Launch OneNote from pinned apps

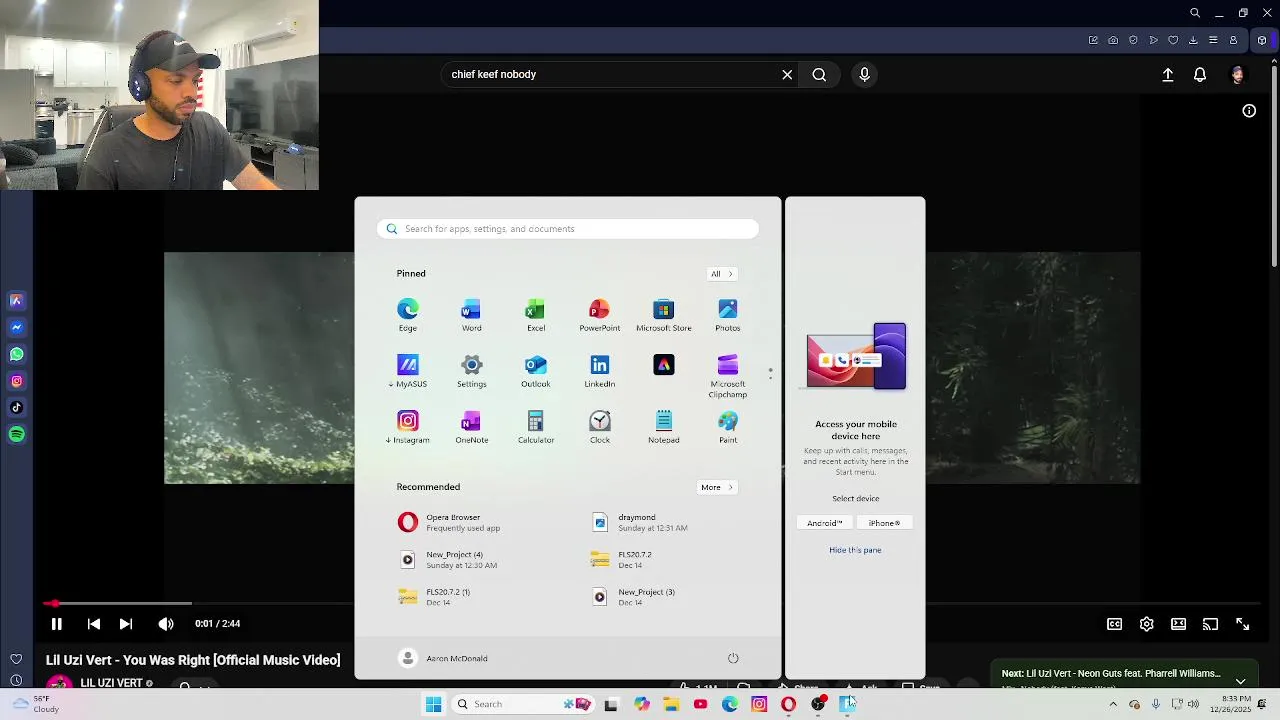(x=471, y=427)
